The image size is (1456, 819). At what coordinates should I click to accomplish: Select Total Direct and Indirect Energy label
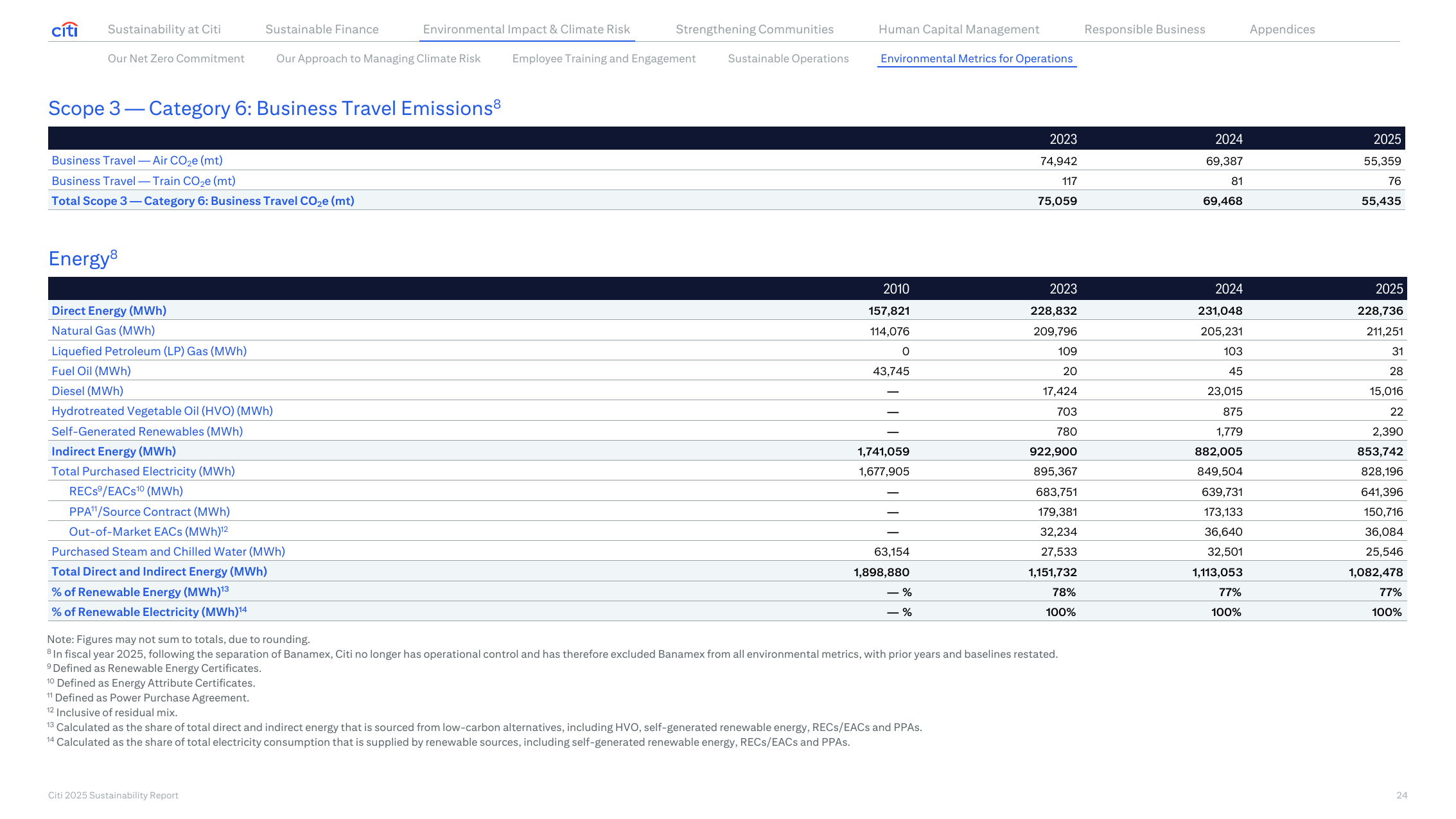159,572
